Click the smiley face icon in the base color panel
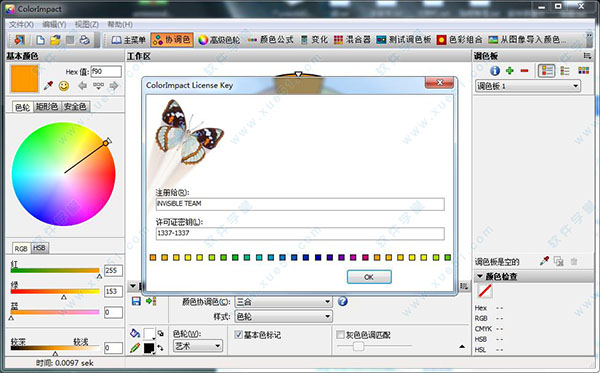This screenshot has width=600, height=373. coord(64,86)
